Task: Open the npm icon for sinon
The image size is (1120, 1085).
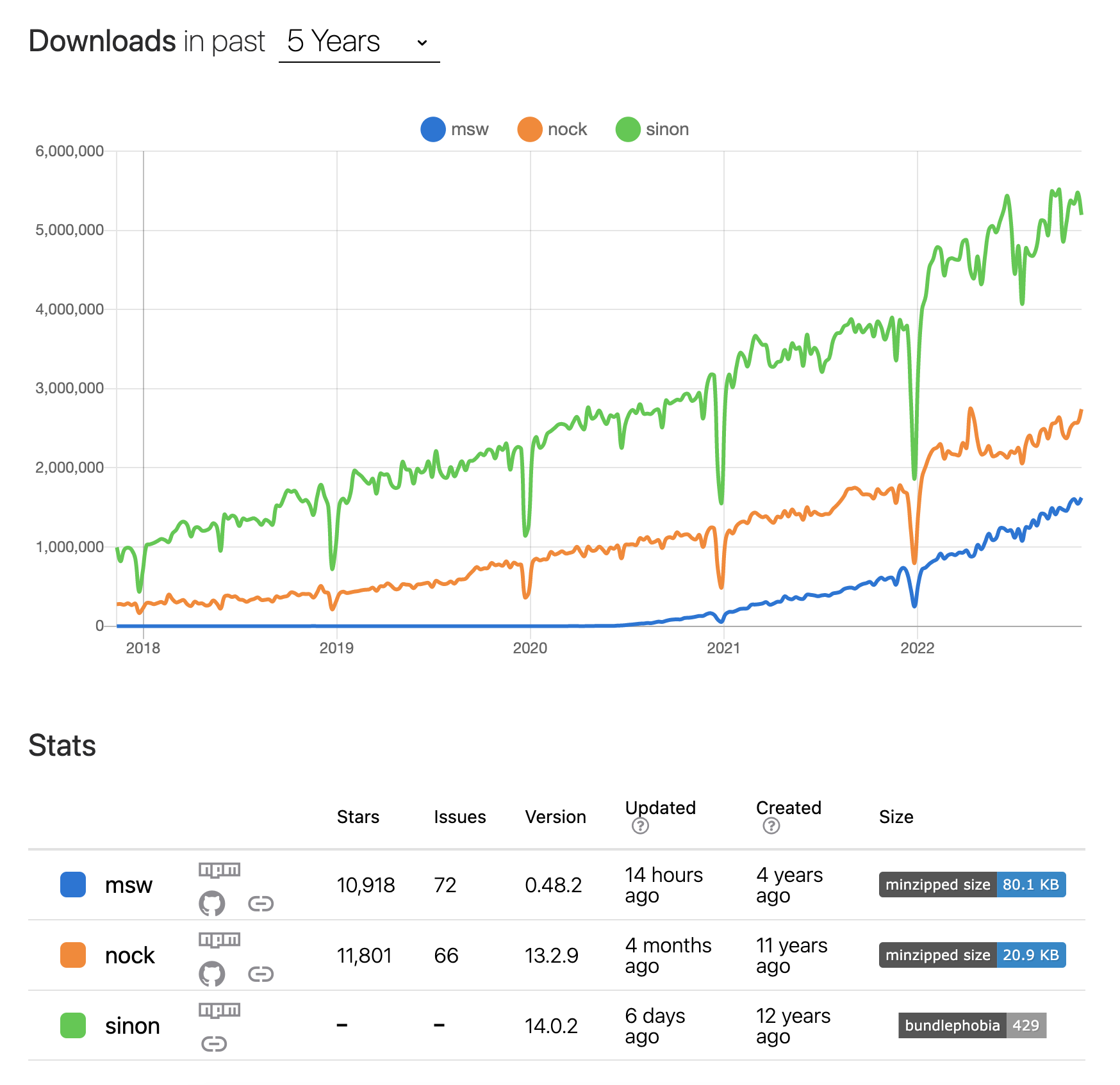Action: coord(219,1010)
